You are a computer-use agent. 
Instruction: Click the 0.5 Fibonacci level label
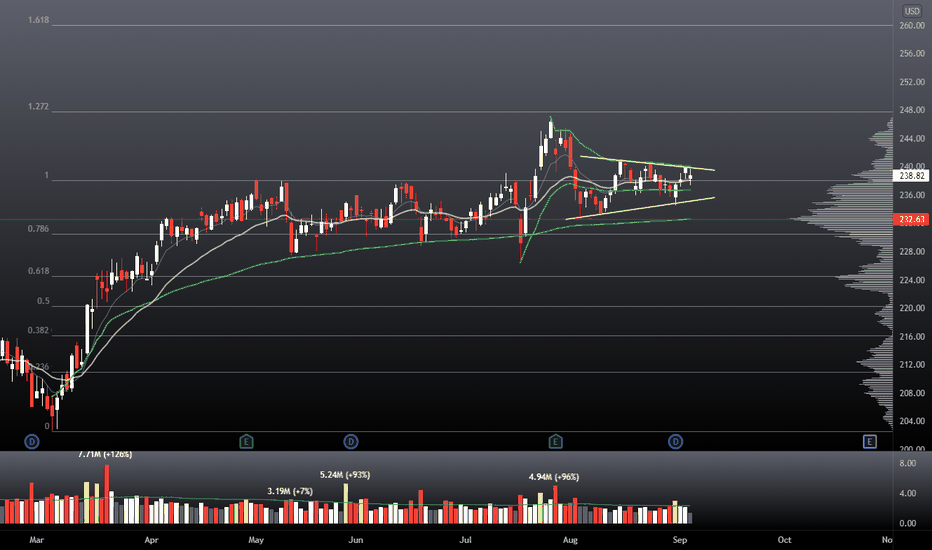43,301
